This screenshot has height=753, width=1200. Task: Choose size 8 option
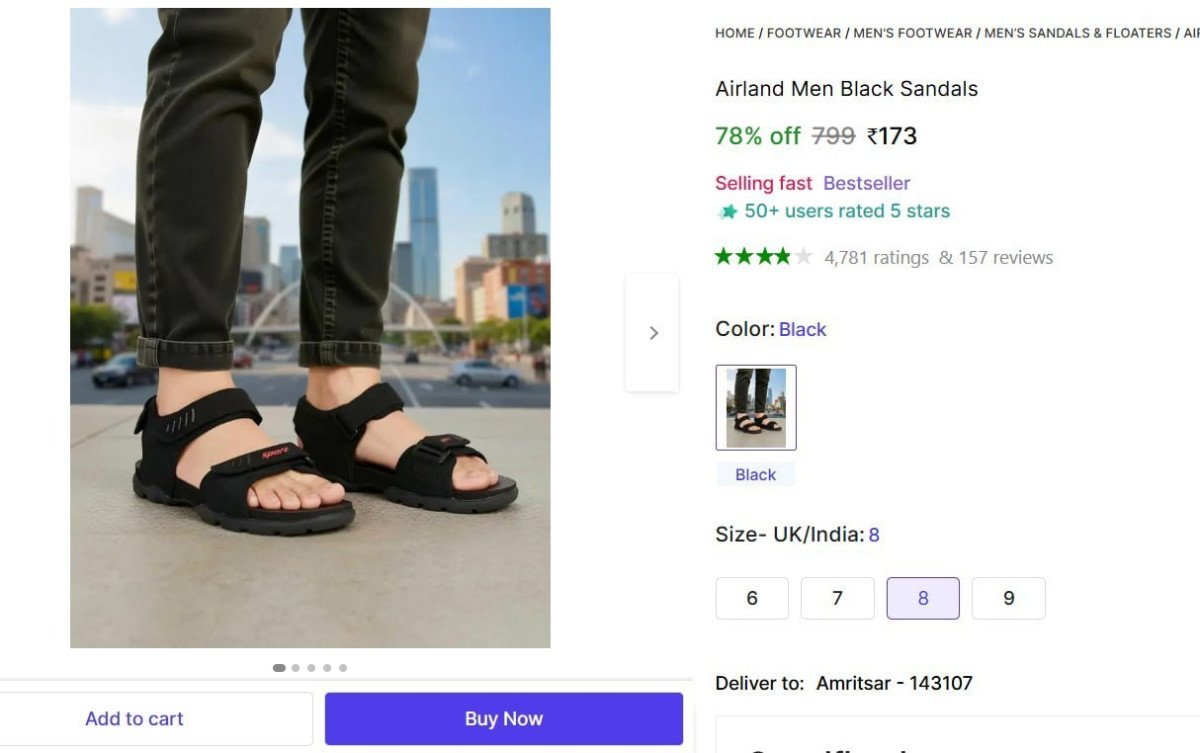pyautogui.click(x=923, y=598)
